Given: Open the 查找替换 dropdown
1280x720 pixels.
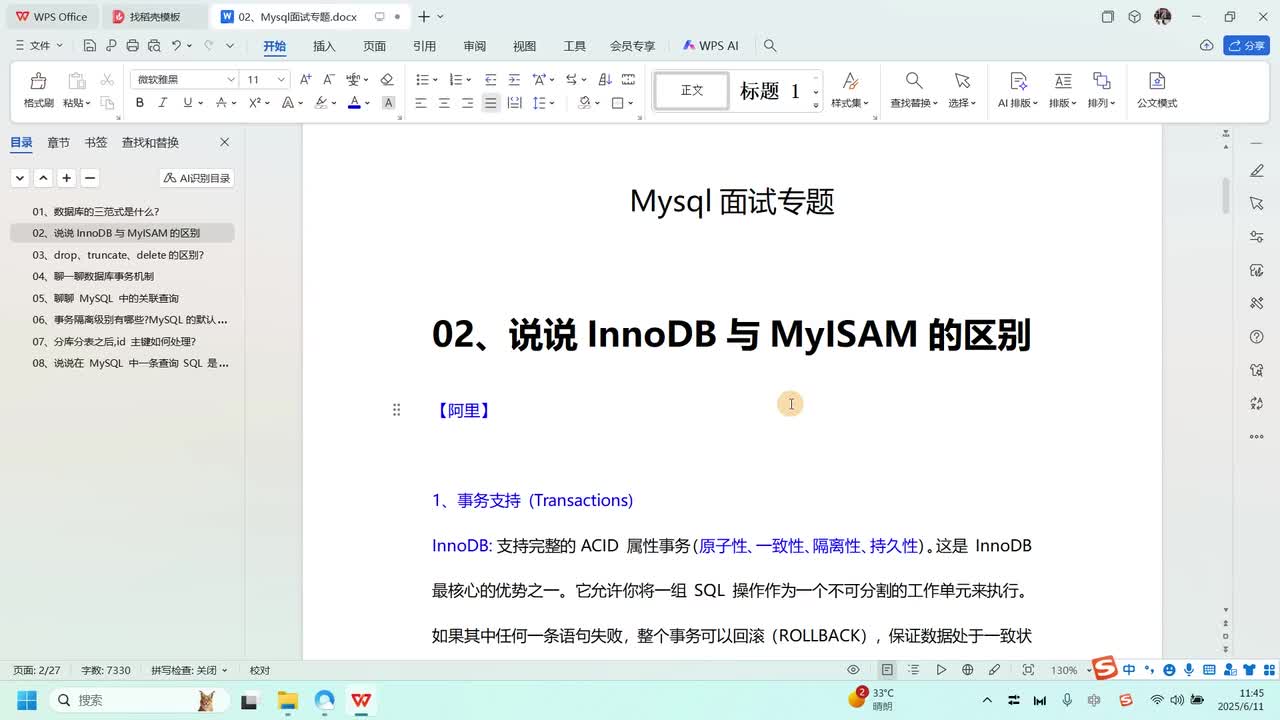Looking at the screenshot, I should coord(914,103).
